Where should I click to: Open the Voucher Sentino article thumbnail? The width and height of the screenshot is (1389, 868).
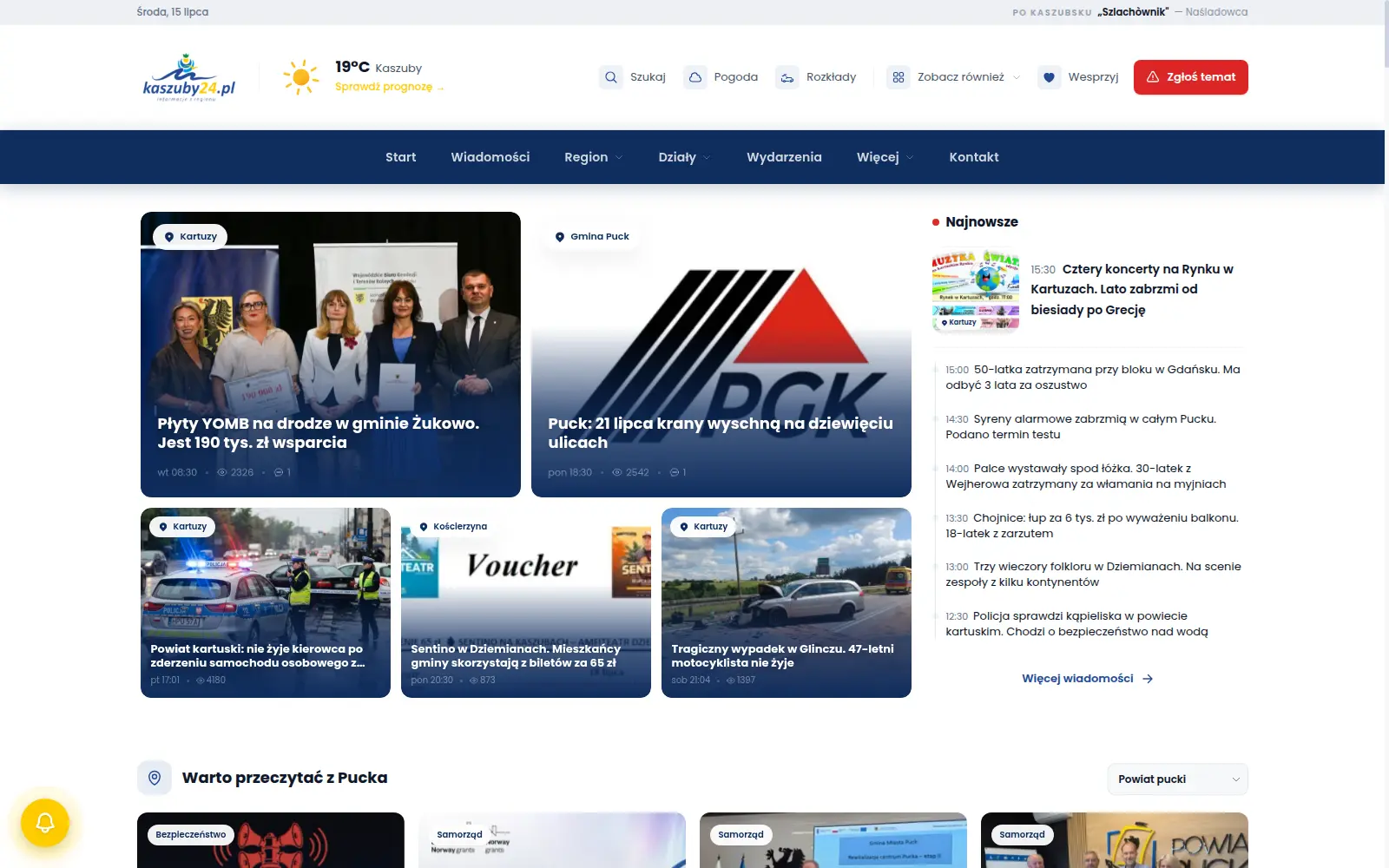(526, 602)
